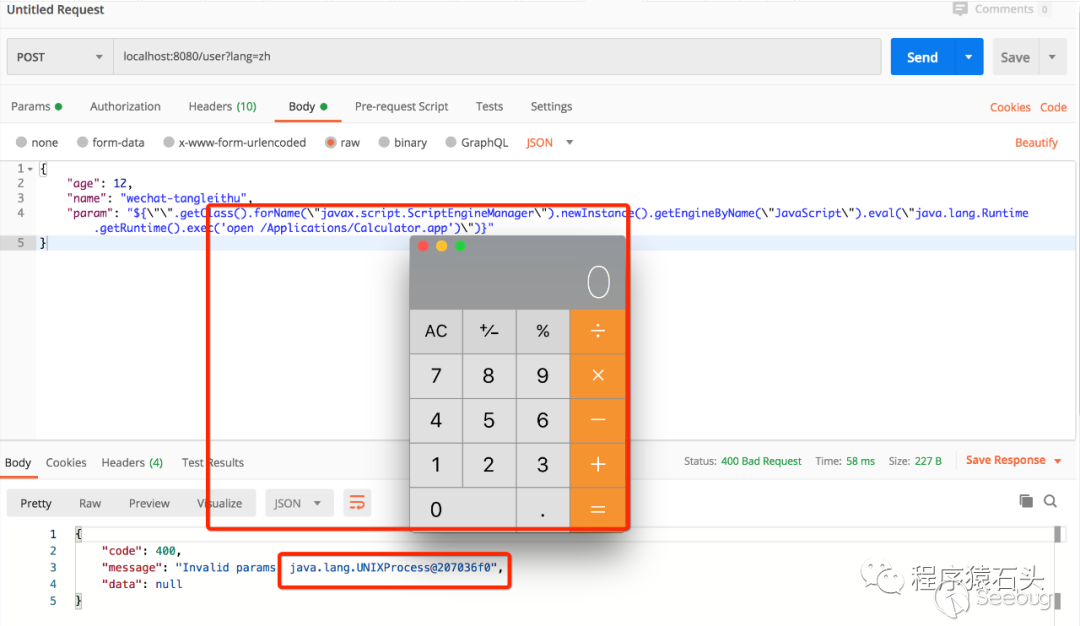
Task: Open the Settings tab
Action: (551, 107)
